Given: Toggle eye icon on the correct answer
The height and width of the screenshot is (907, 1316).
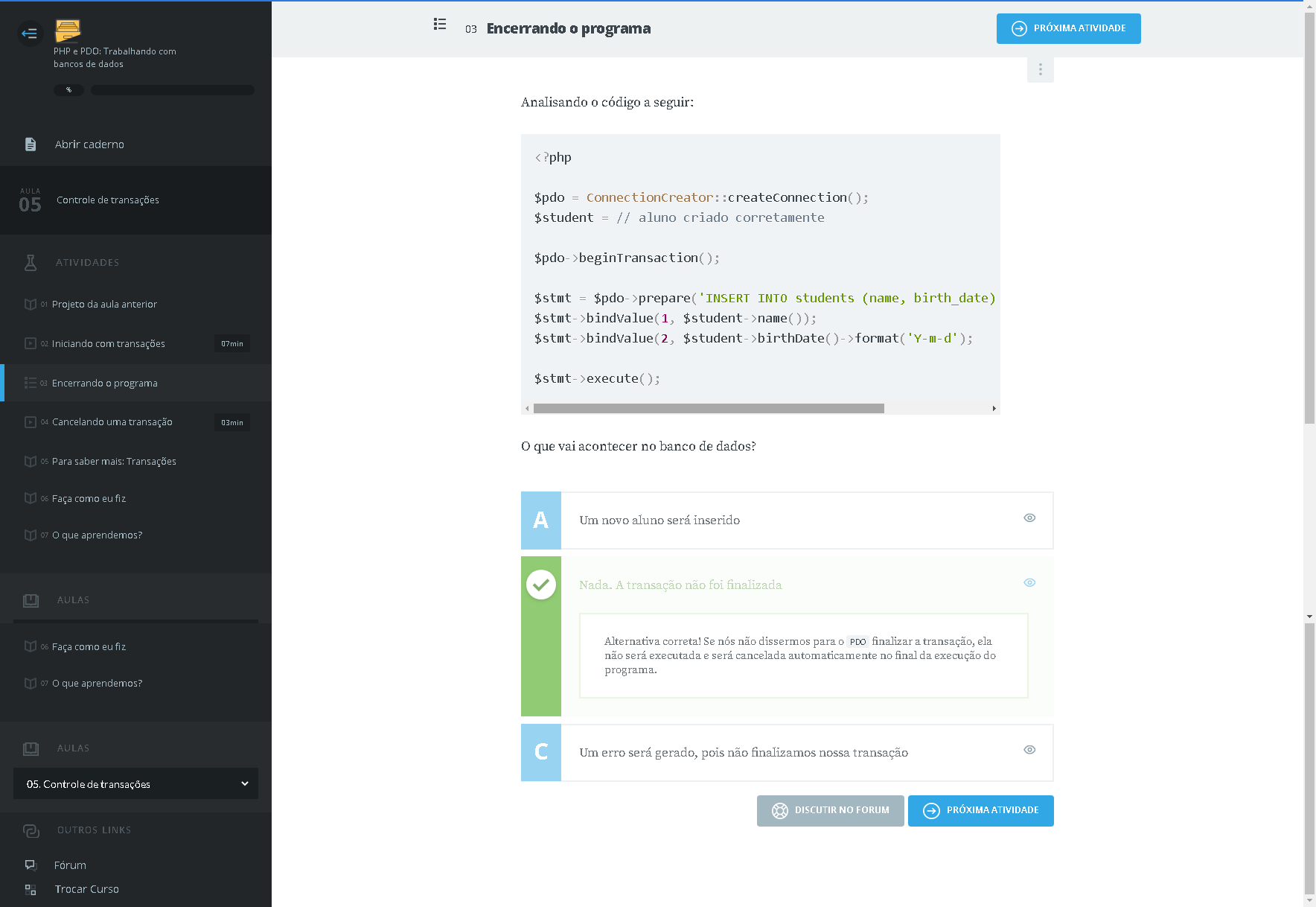Looking at the screenshot, I should [1029, 583].
